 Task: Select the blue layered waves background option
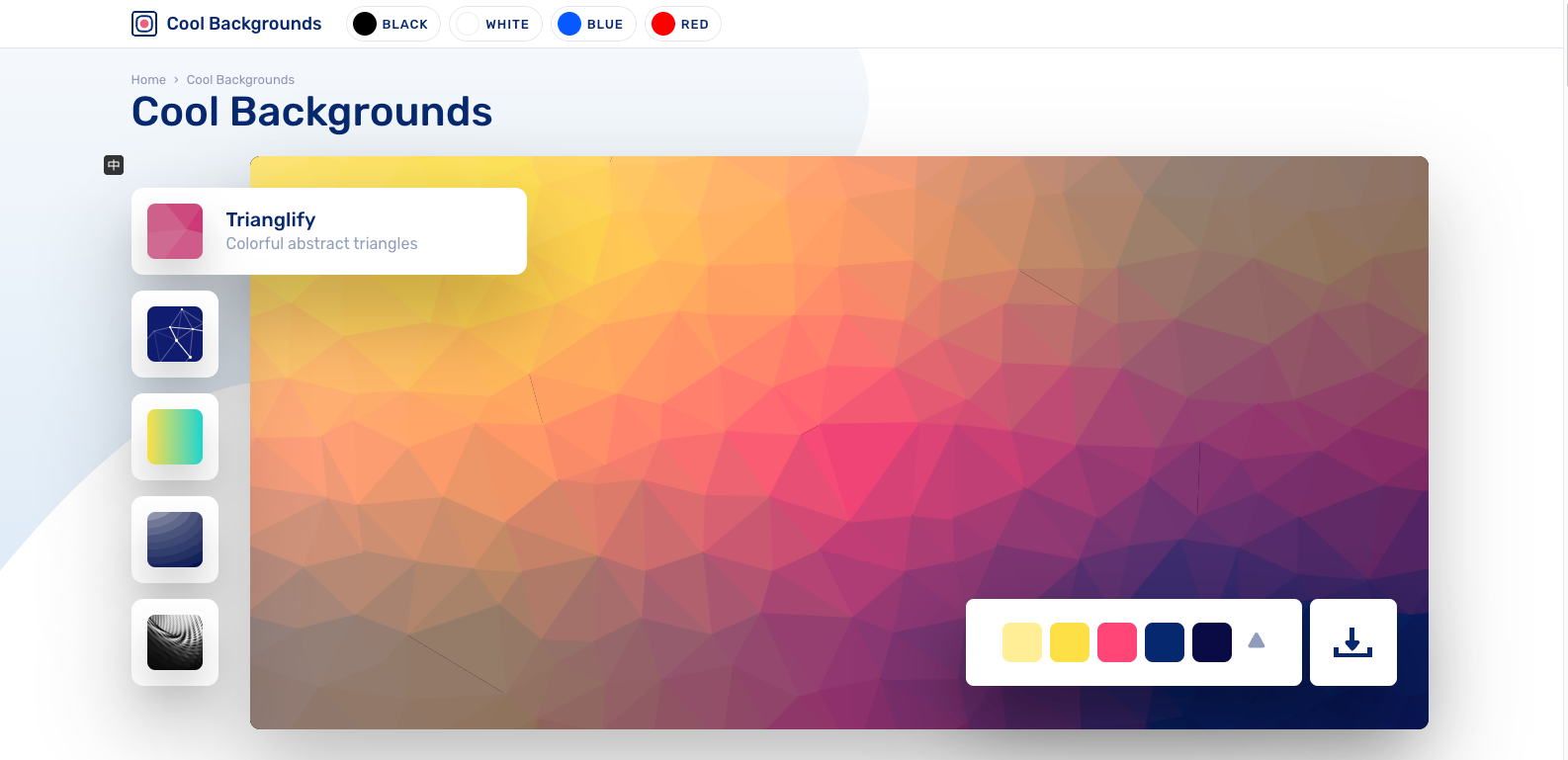point(175,540)
